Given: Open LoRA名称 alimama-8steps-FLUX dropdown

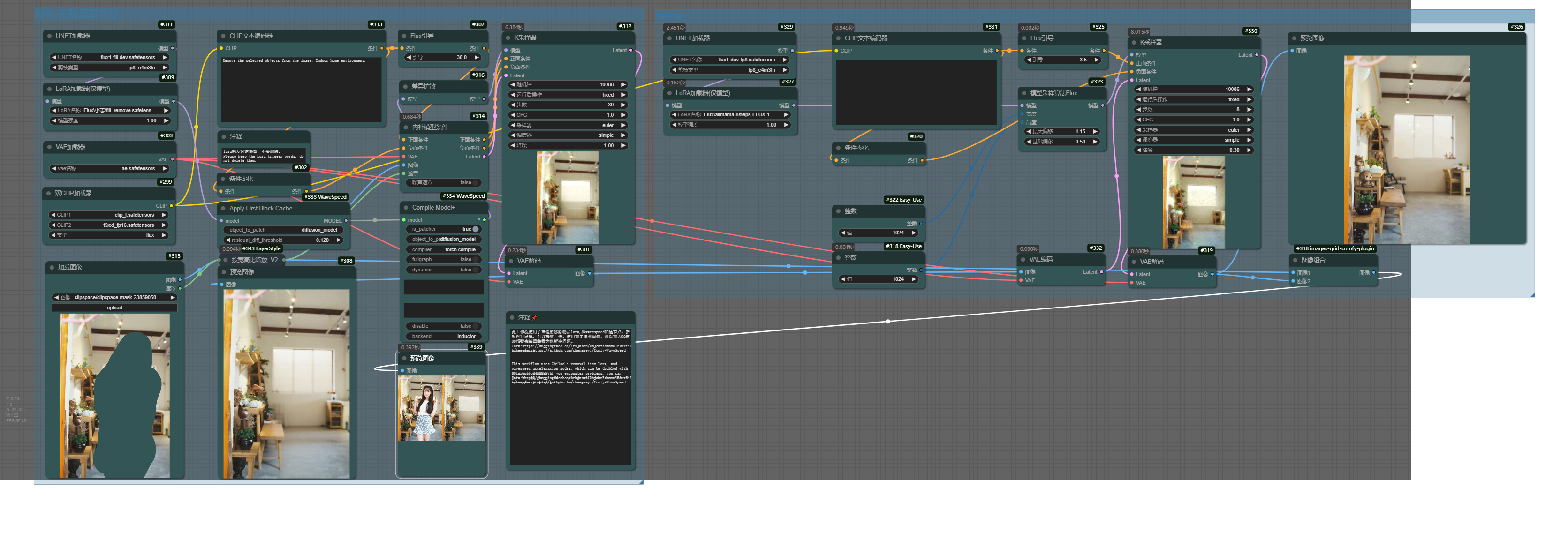Looking at the screenshot, I should (730, 115).
